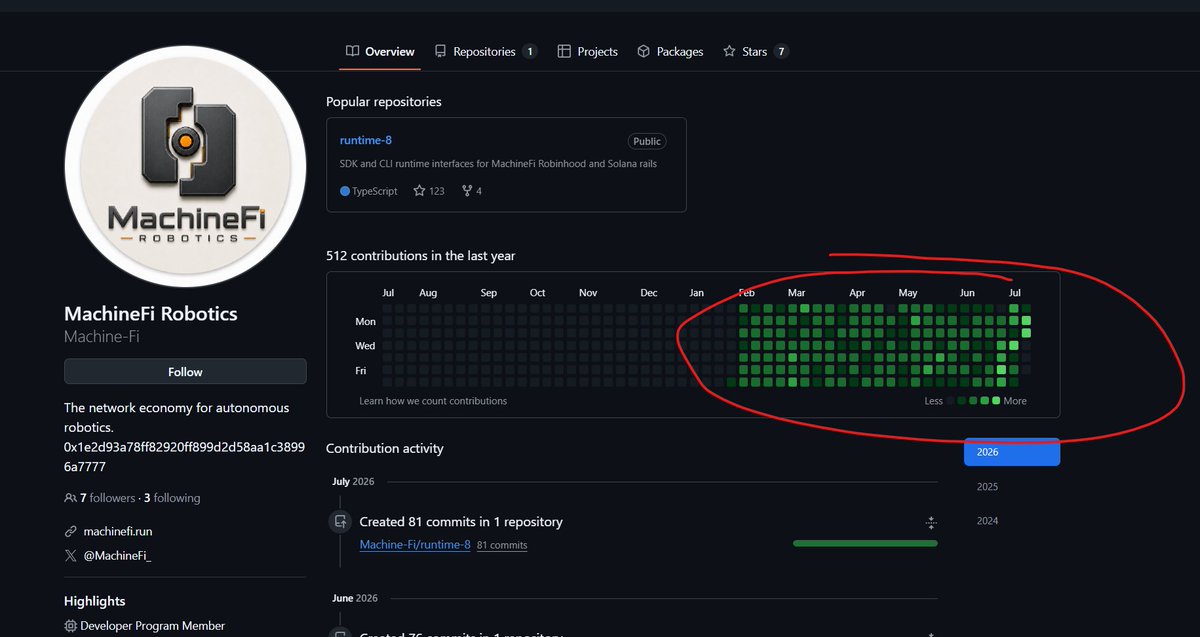This screenshot has width=1200, height=637.
Task: Click the Stars tab star icon
Action: [x=729, y=51]
